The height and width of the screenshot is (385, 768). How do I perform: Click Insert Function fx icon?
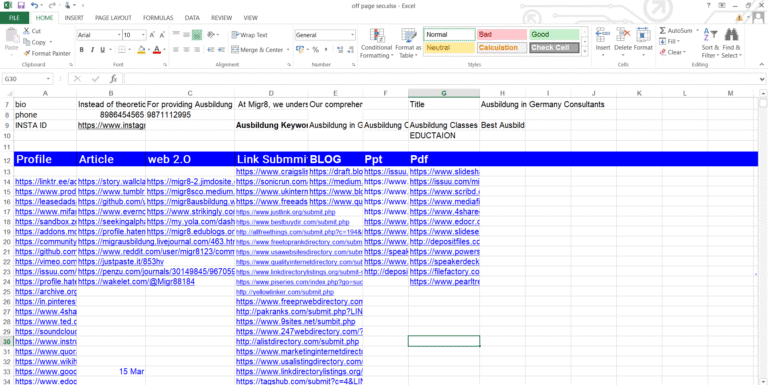[x=113, y=79]
